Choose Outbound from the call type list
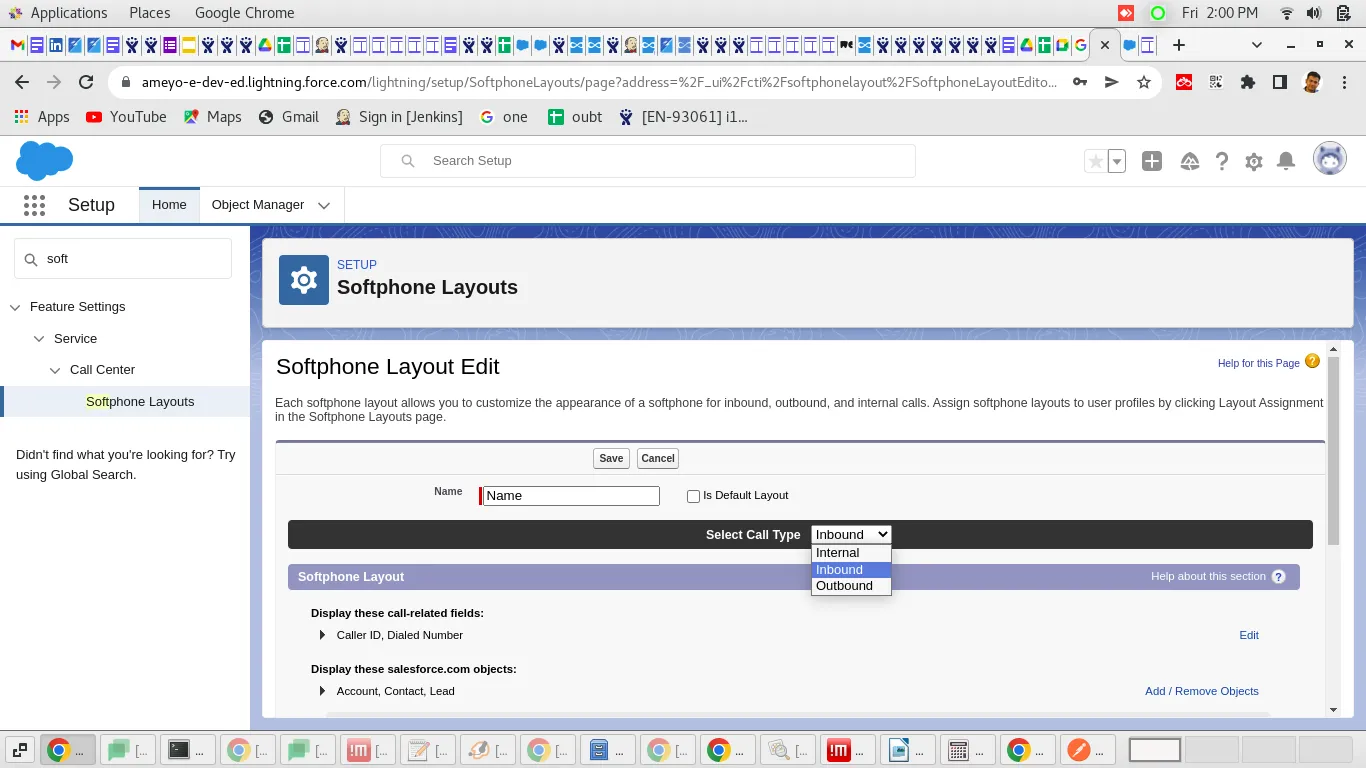 coord(851,586)
